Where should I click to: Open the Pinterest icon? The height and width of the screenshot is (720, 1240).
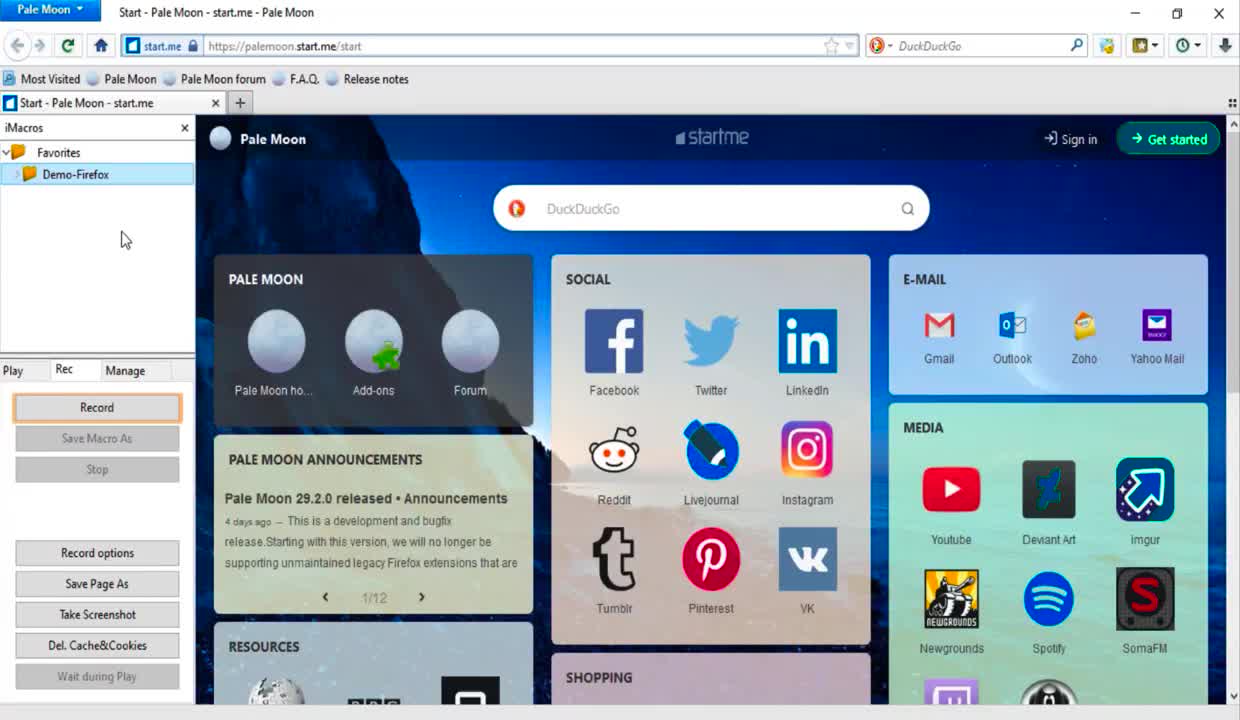(x=711, y=559)
